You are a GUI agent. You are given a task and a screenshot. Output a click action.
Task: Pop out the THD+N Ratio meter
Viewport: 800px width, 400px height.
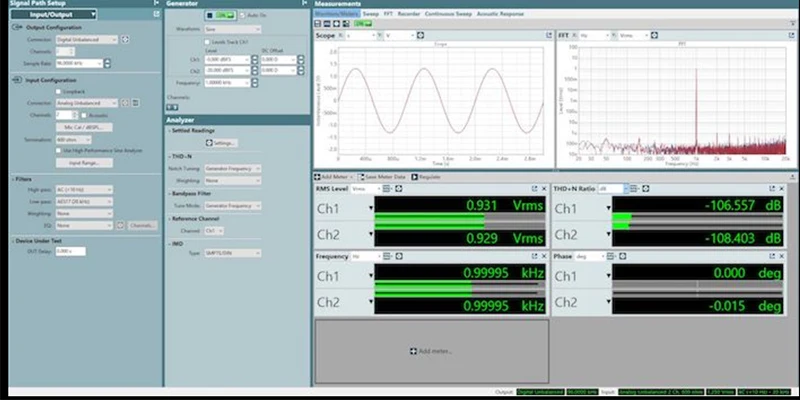tap(772, 189)
